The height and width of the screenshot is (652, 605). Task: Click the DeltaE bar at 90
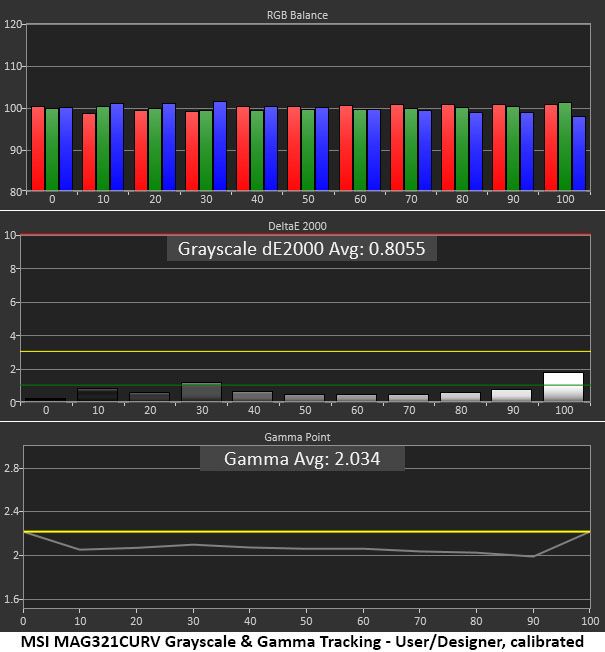512,395
